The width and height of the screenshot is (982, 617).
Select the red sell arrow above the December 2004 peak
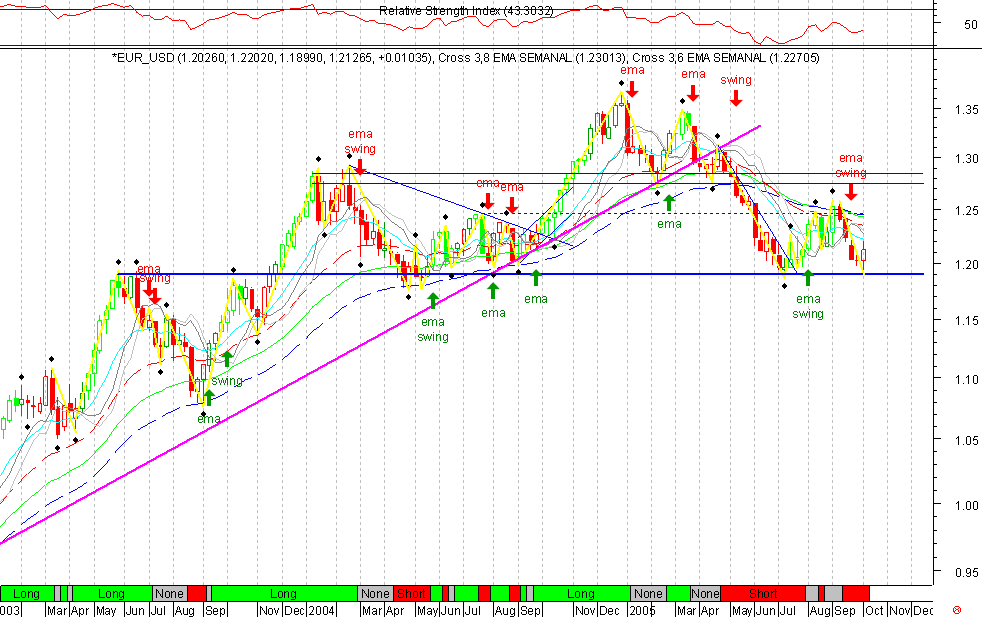click(x=631, y=92)
